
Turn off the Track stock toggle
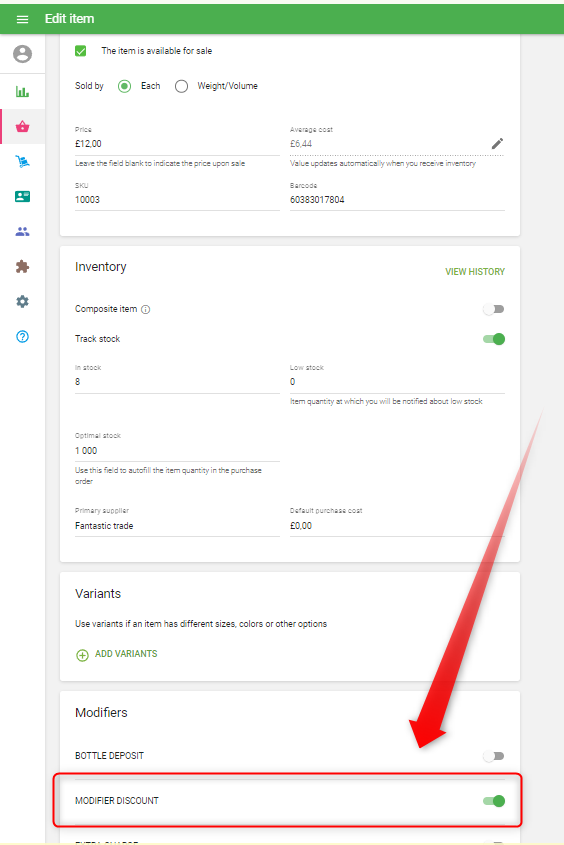[493, 339]
